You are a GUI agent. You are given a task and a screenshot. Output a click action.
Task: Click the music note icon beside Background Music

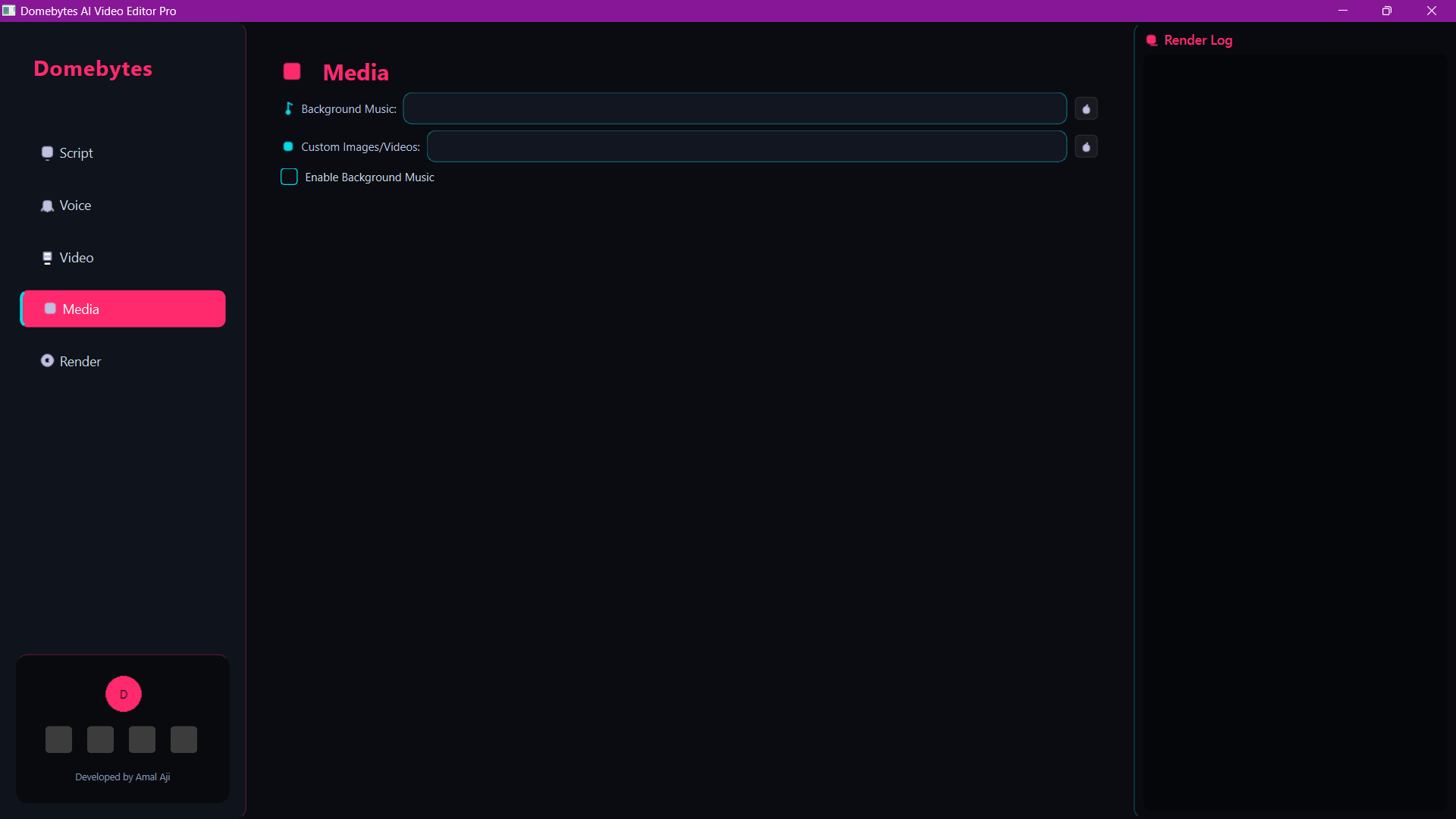point(288,108)
